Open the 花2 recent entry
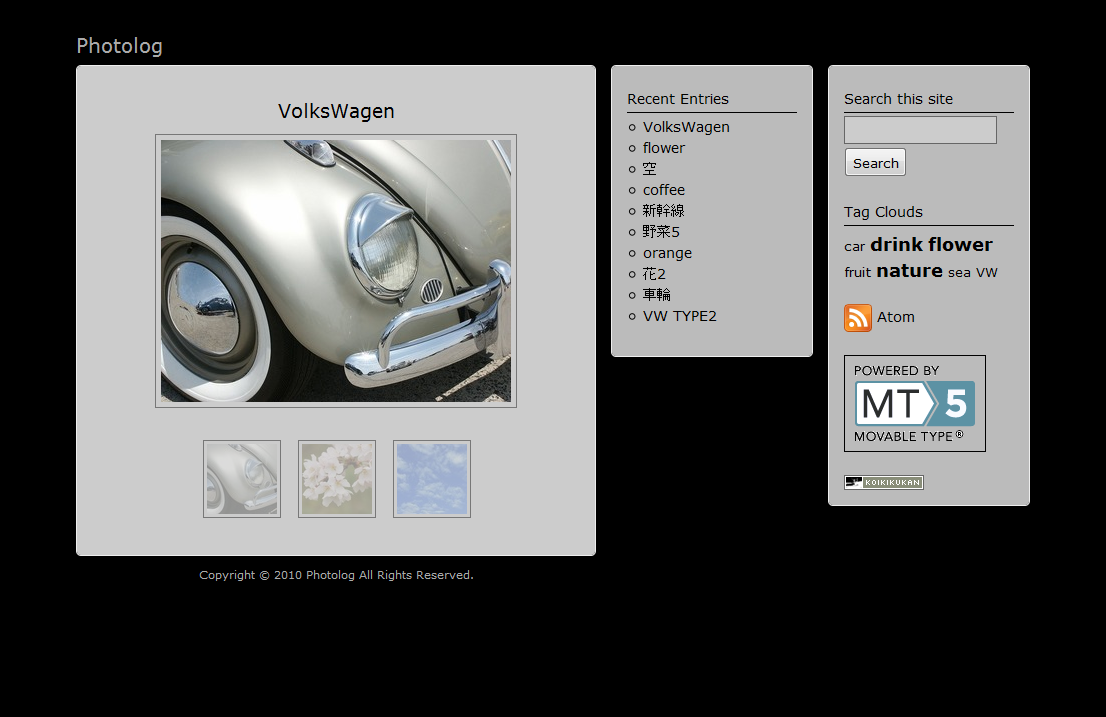This screenshot has height=717, width=1106. point(654,274)
